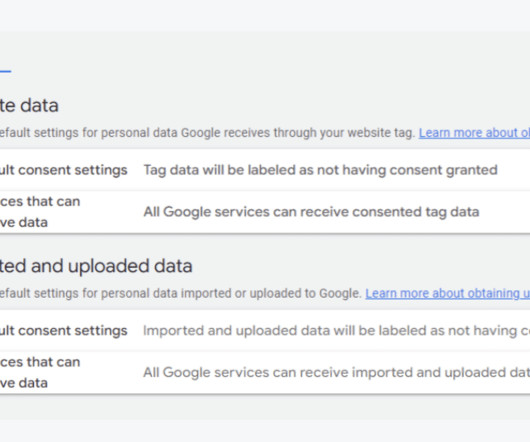Open imported data 'services that can receive' label
The height and width of the screenshot is (442, 530).
click(x=40, y=372)
